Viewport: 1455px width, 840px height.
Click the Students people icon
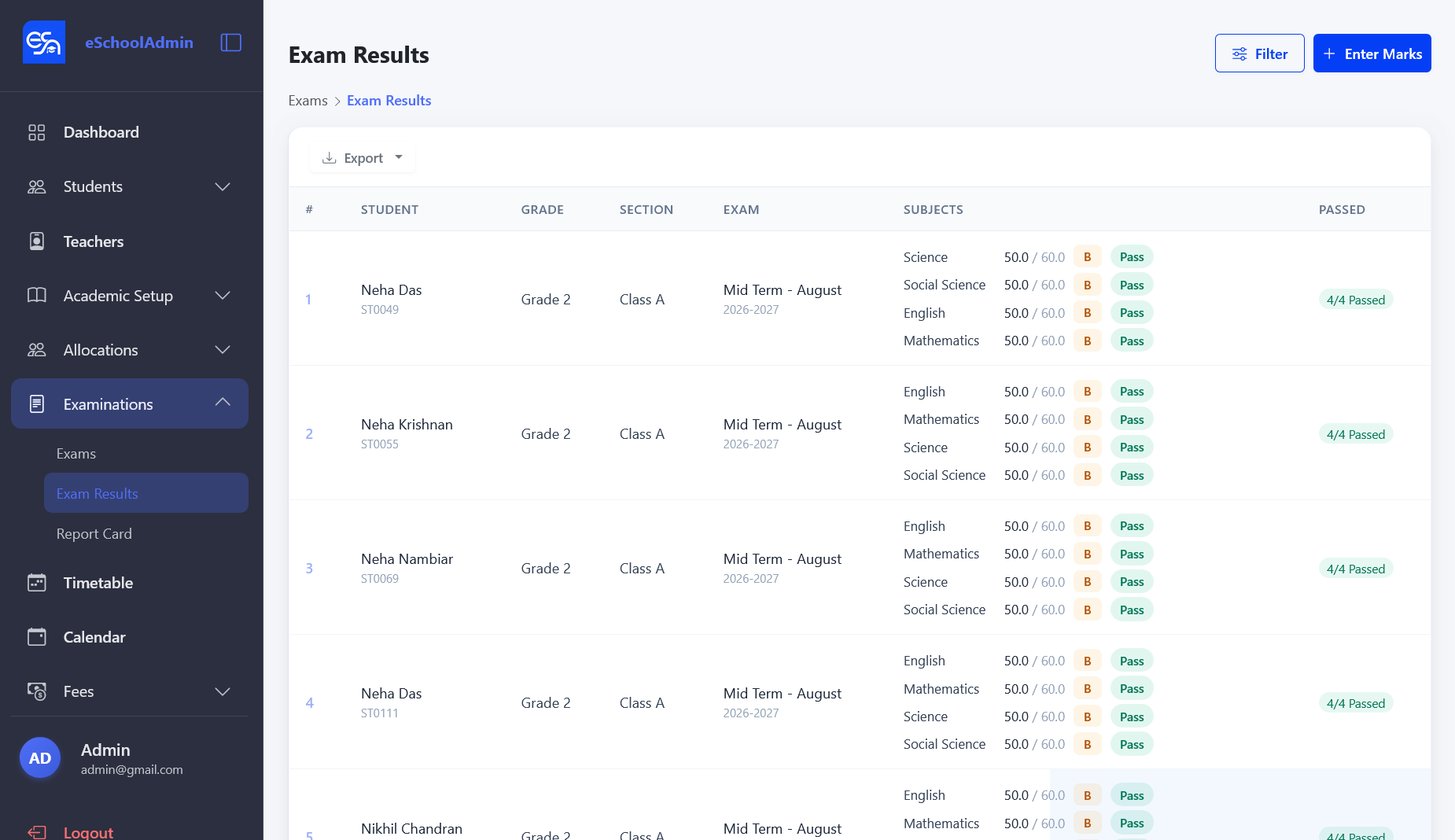coord(37,186)
